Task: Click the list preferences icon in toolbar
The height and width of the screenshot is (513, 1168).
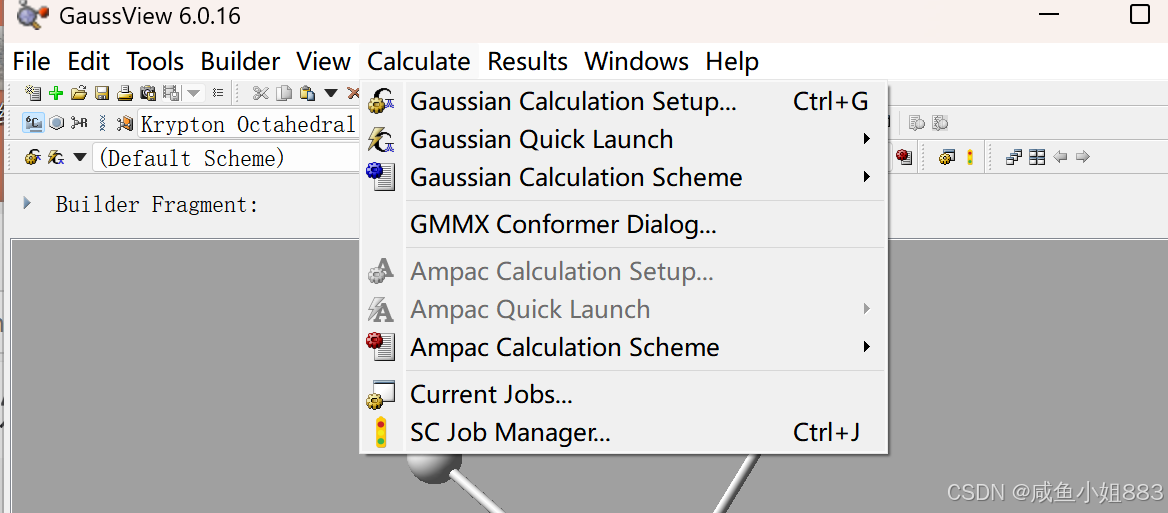Action: 218,93
